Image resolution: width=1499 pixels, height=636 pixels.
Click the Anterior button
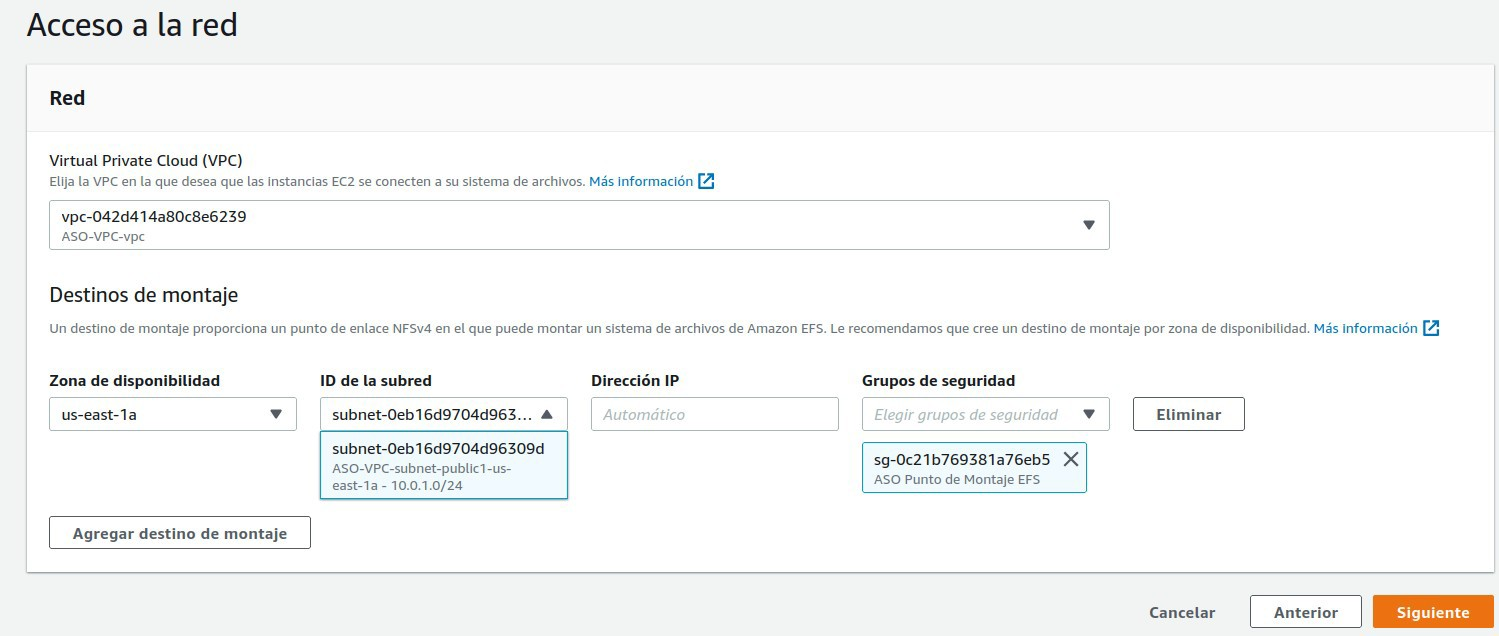coord(1306,612)
